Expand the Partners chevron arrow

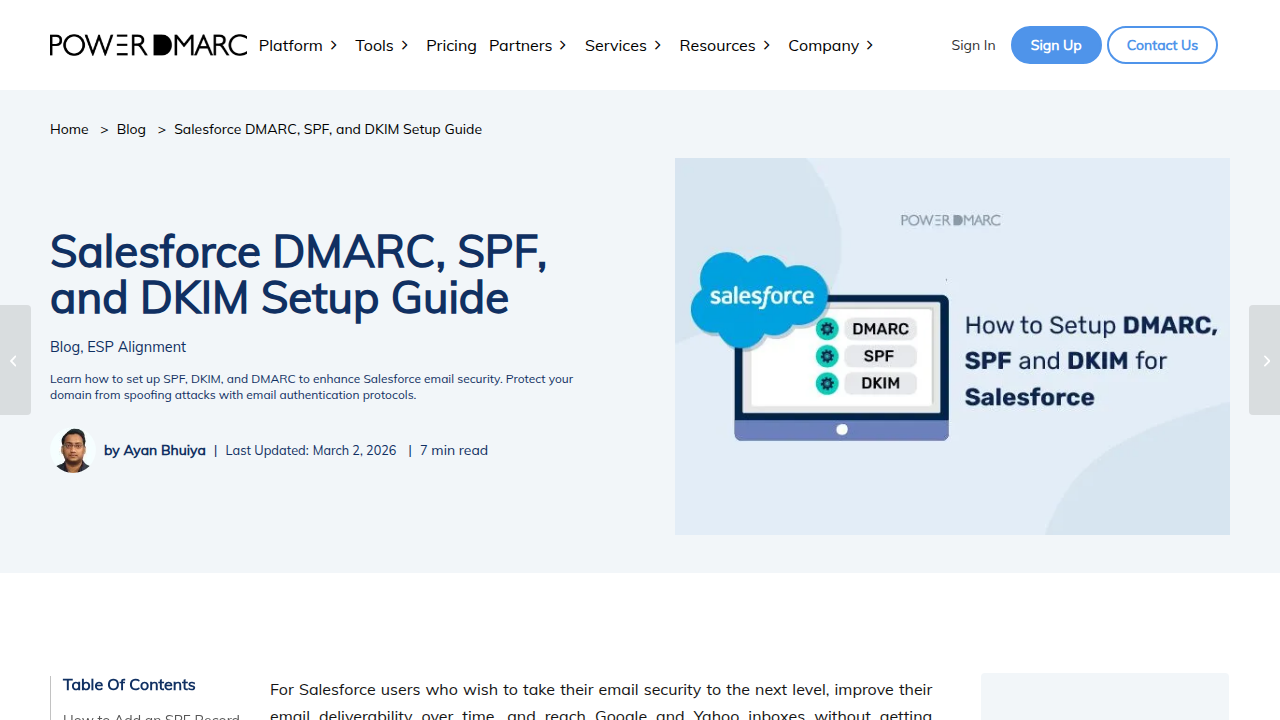click(563, 45)
